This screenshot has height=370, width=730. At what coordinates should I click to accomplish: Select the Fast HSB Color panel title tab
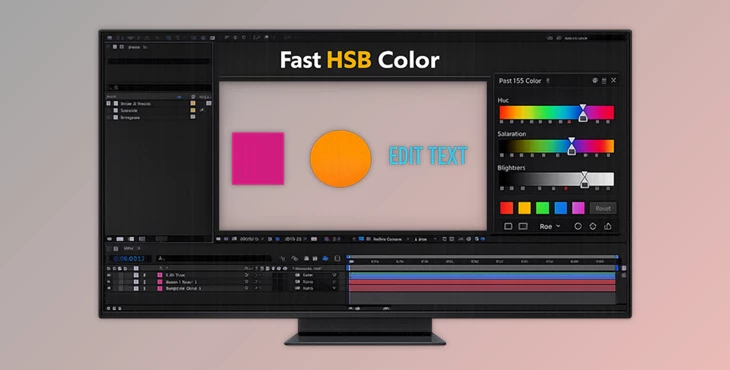tap(520, 81)
